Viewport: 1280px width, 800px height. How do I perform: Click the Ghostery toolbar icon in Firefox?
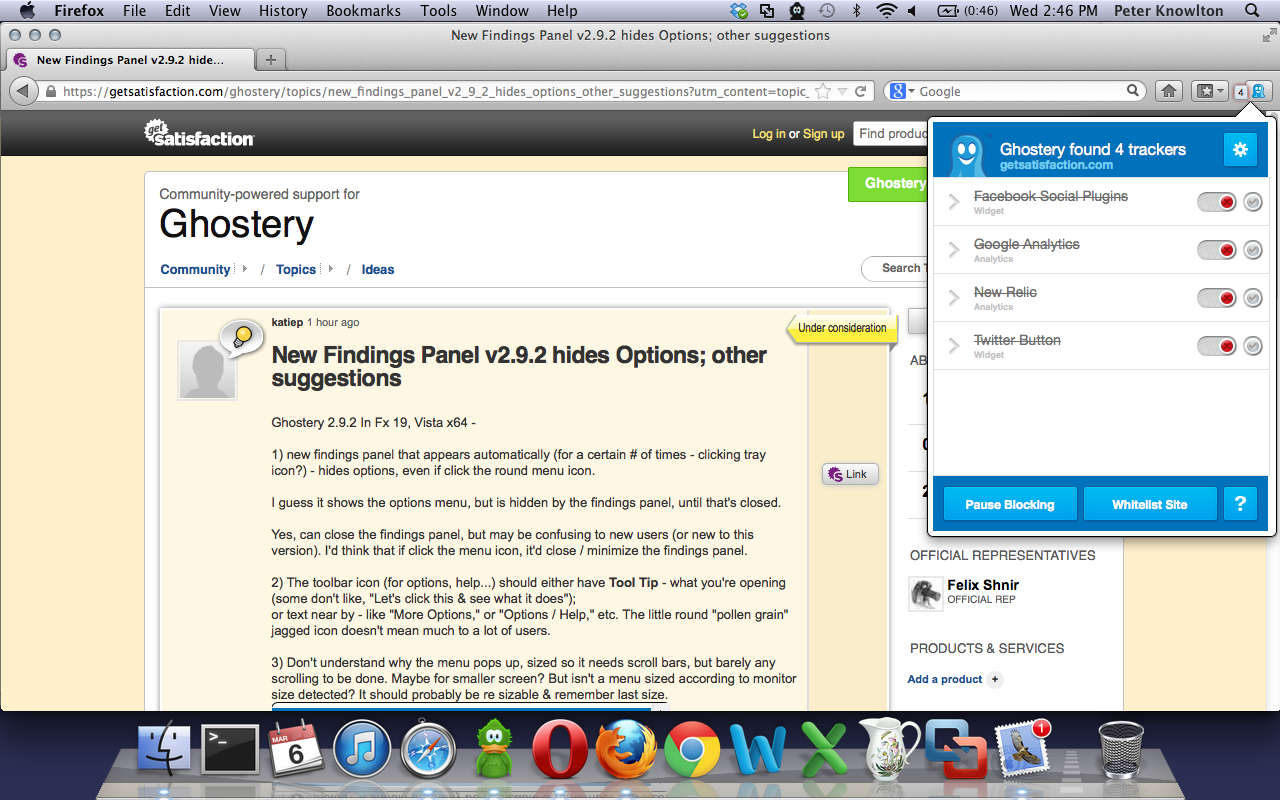pyautogui.click(x=1258, y=91)
